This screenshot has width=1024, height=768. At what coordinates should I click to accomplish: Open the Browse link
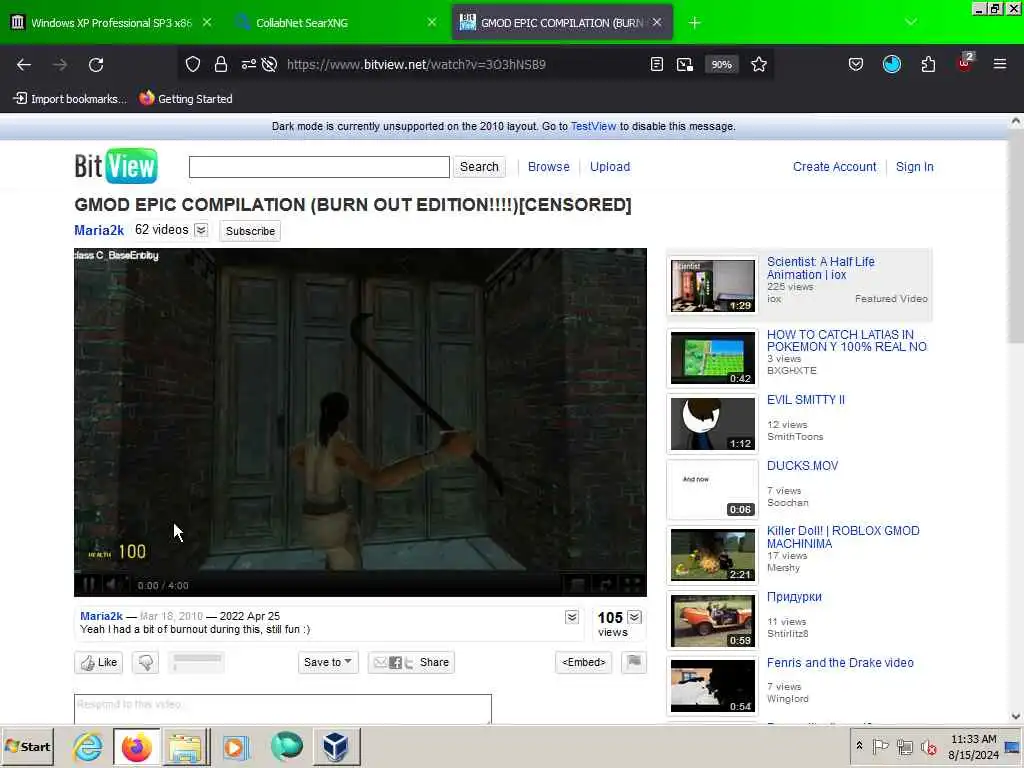pyautogui.click(x=549, y=167)
